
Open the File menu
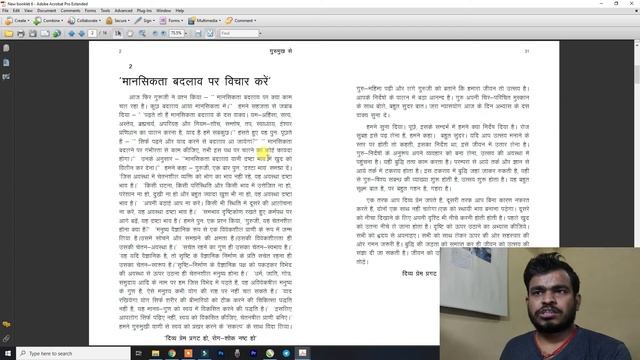click(x=5, y=11)
